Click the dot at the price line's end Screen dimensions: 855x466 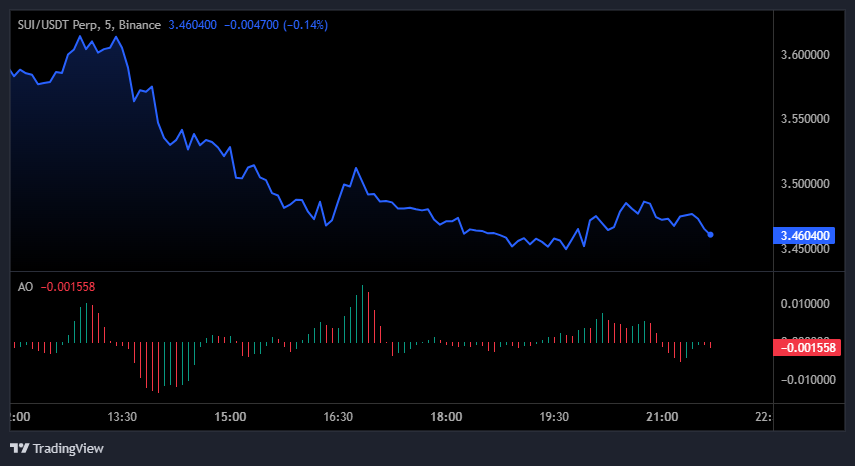coord(710,234)
